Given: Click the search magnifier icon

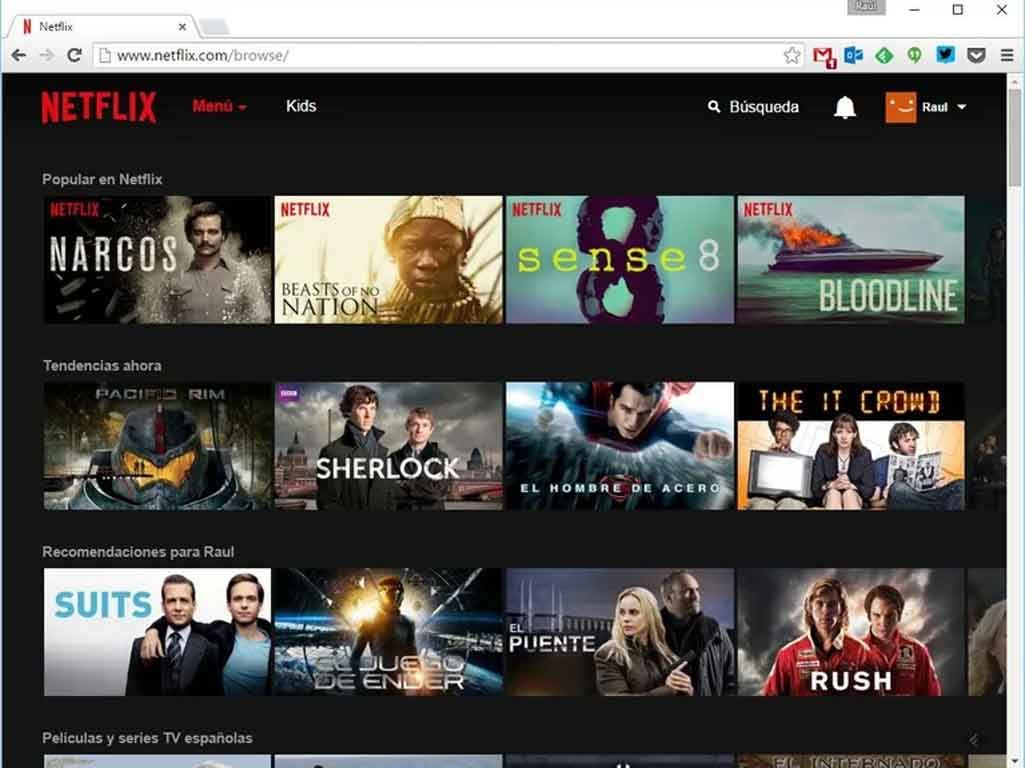Looking at the screenshot, I should (714, 107).
